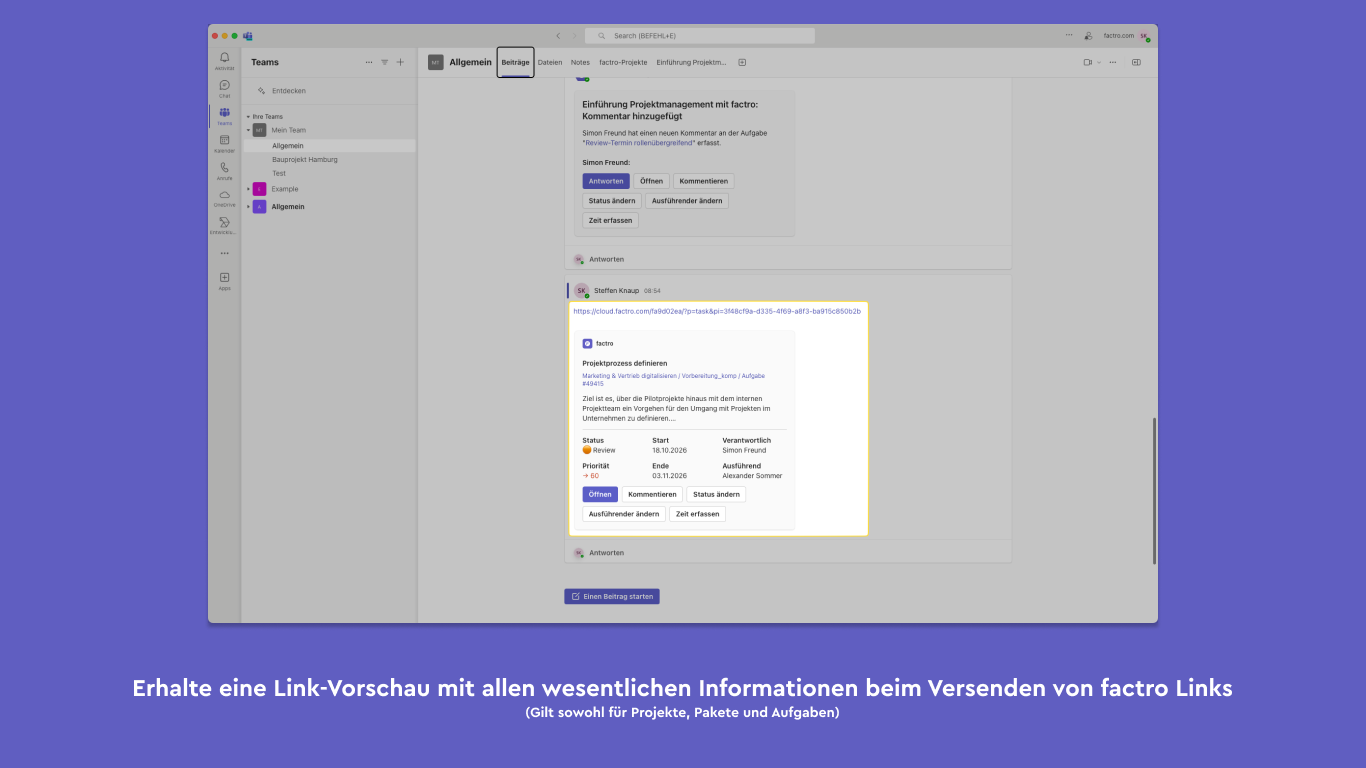
Task: Click the factro logo in the link preview card
Action: pos(587,343)
